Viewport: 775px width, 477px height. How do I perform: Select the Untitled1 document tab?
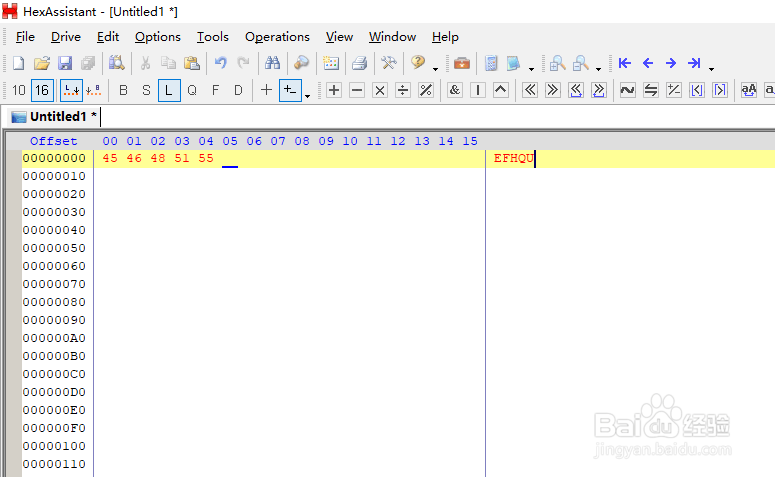pos(53,117)
